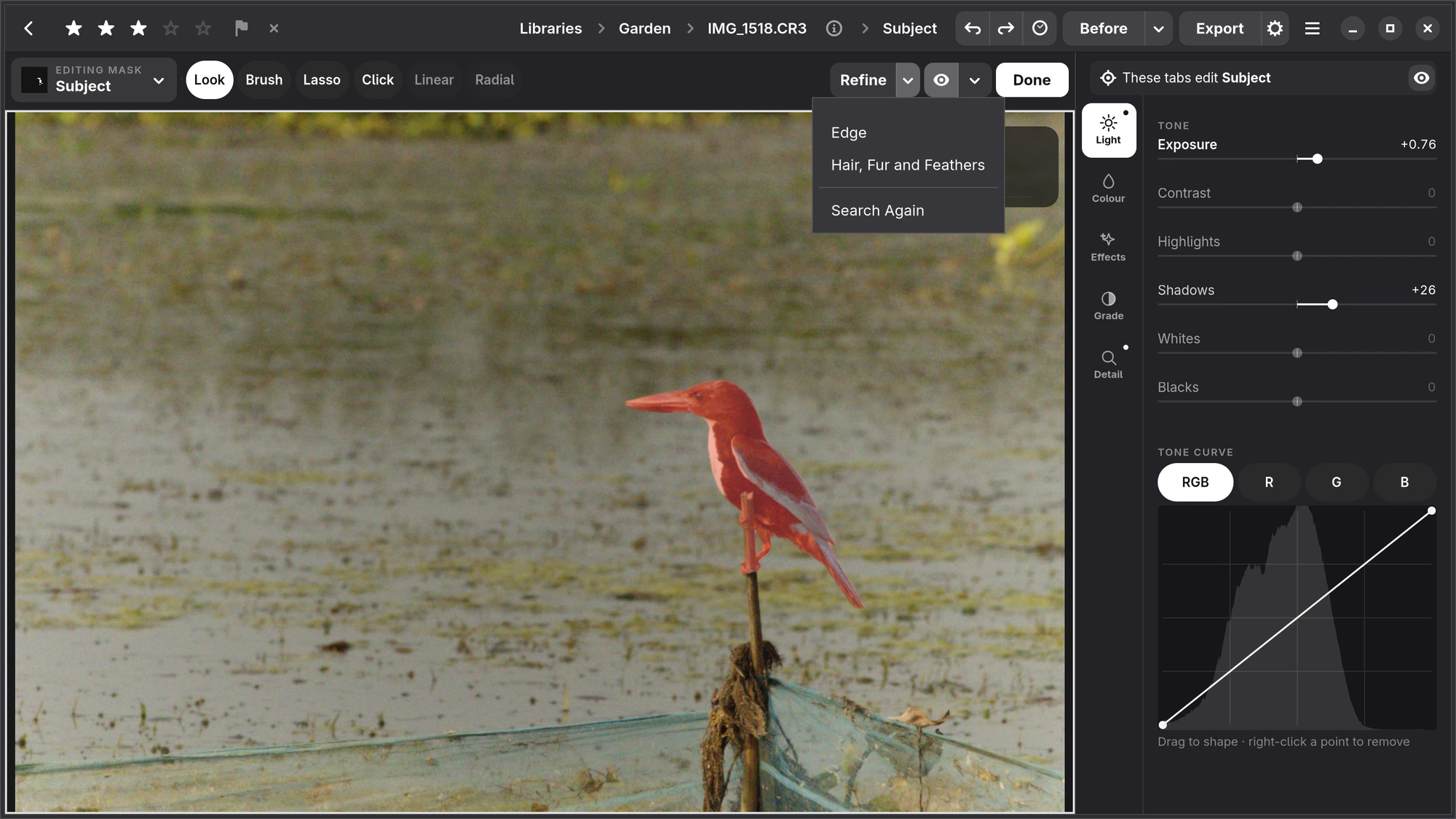Select the Light tab

coord(1108,130)
